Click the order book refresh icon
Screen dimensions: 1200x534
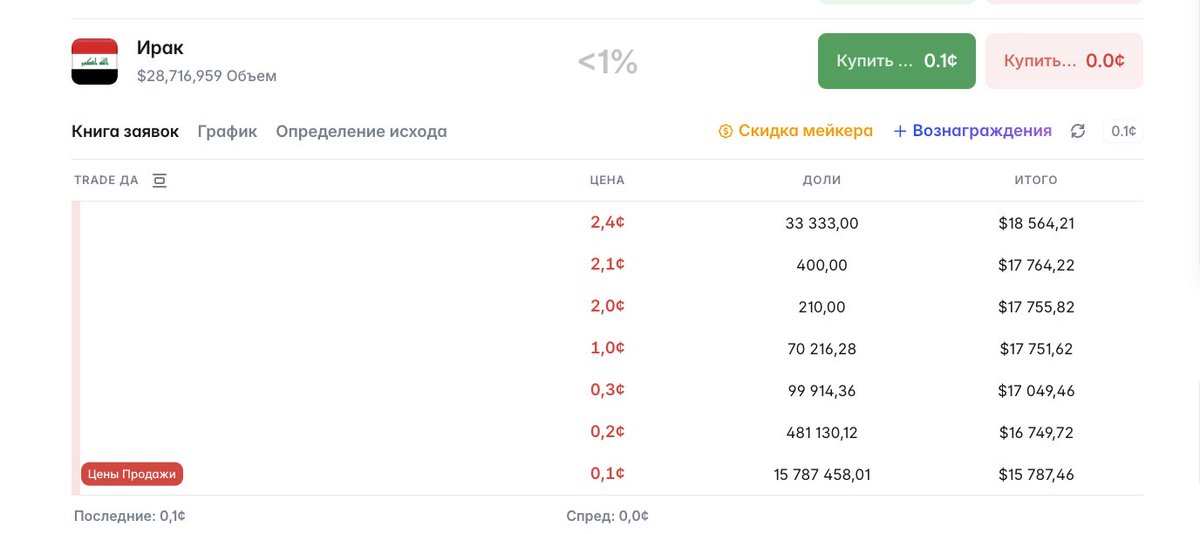(x=1077, y=131)
